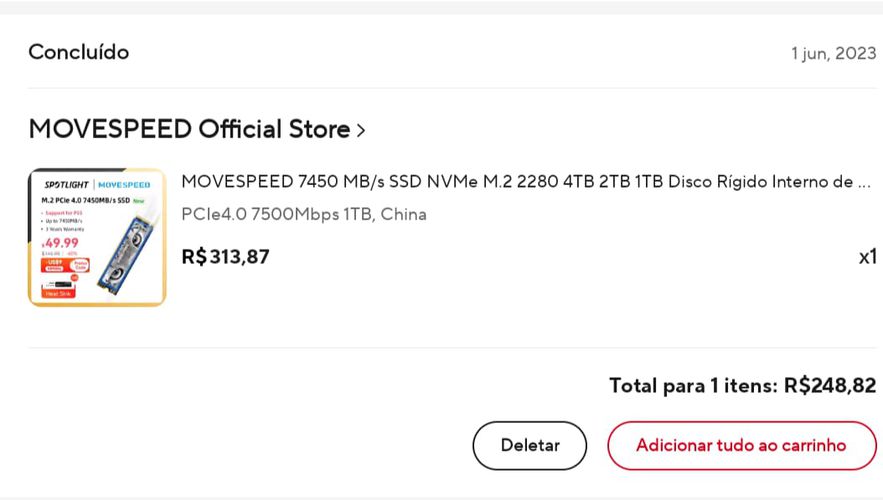Open the SSD product thumbnail image
The width and height of the screenshot is (883, 500).
(x=97, y=237)
